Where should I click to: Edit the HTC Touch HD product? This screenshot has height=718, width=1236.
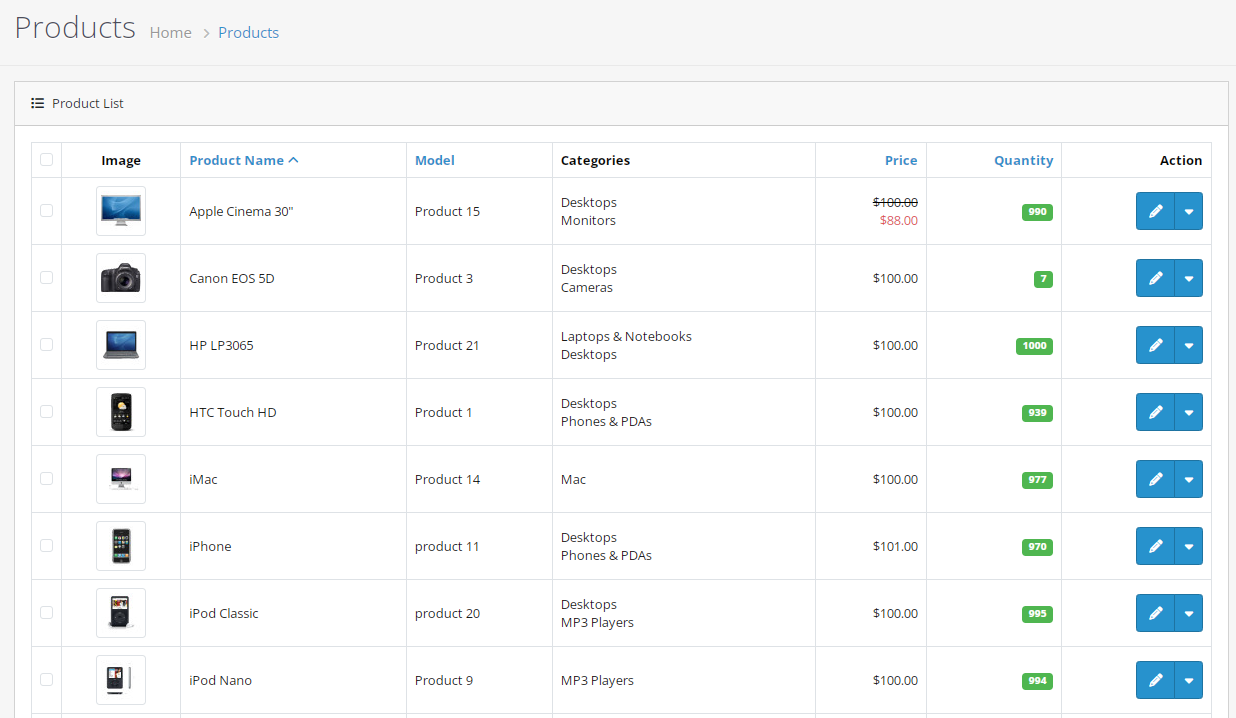[x=1155, y=412]
